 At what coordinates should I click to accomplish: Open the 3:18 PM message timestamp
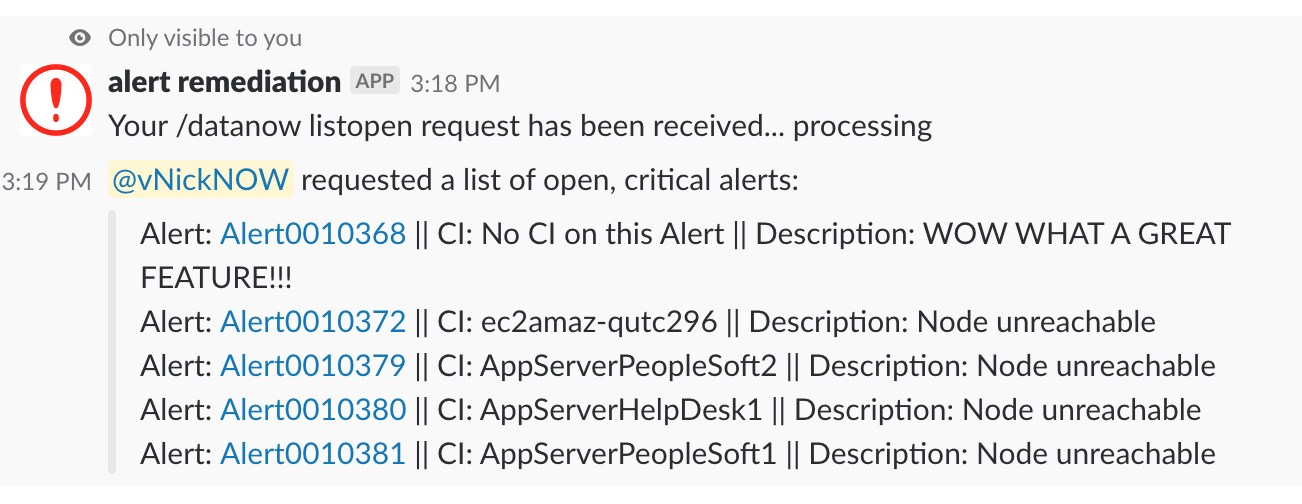point(455,83)
